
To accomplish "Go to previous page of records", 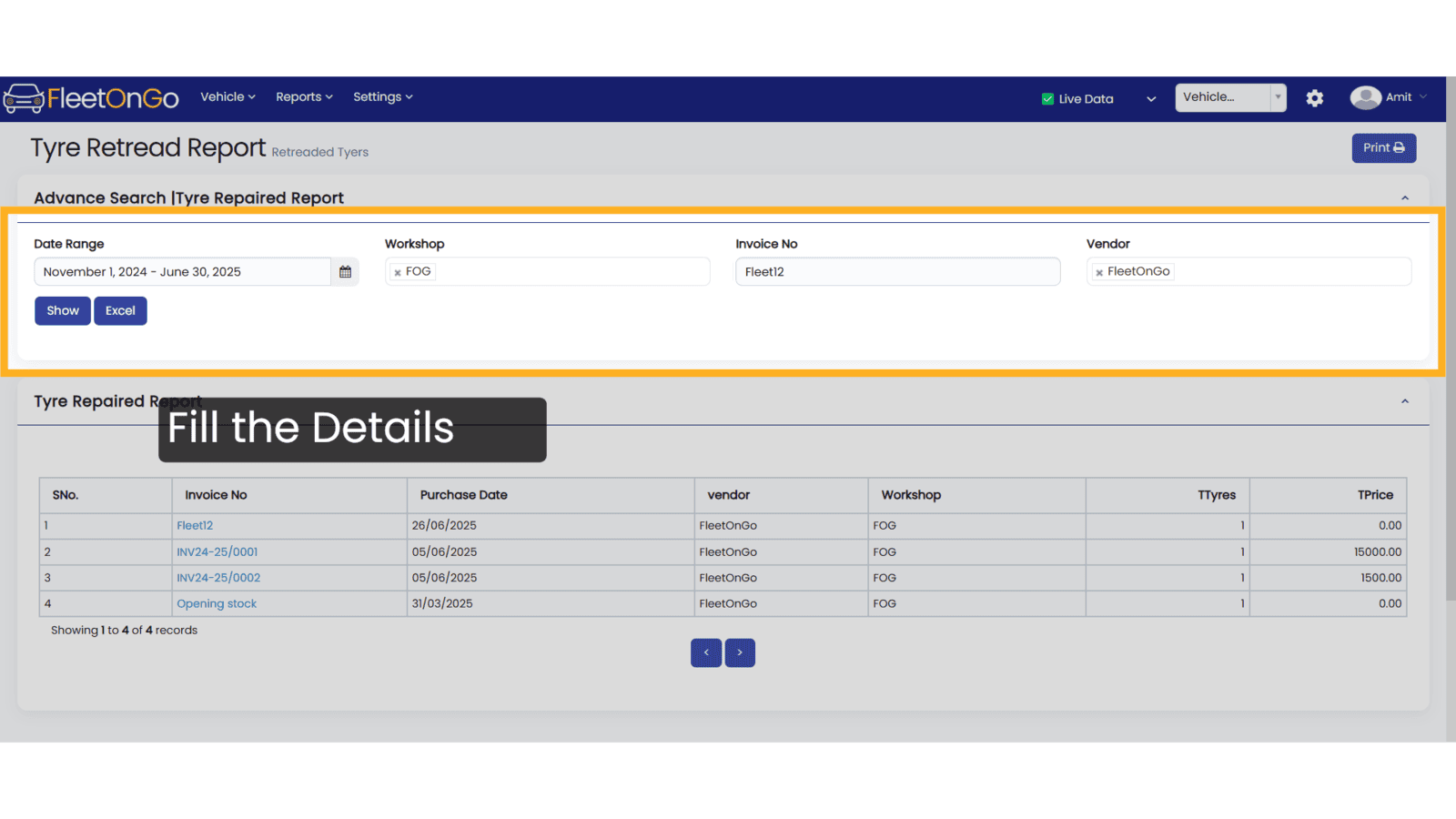I will pyautogui.click(x=706, y=652).
